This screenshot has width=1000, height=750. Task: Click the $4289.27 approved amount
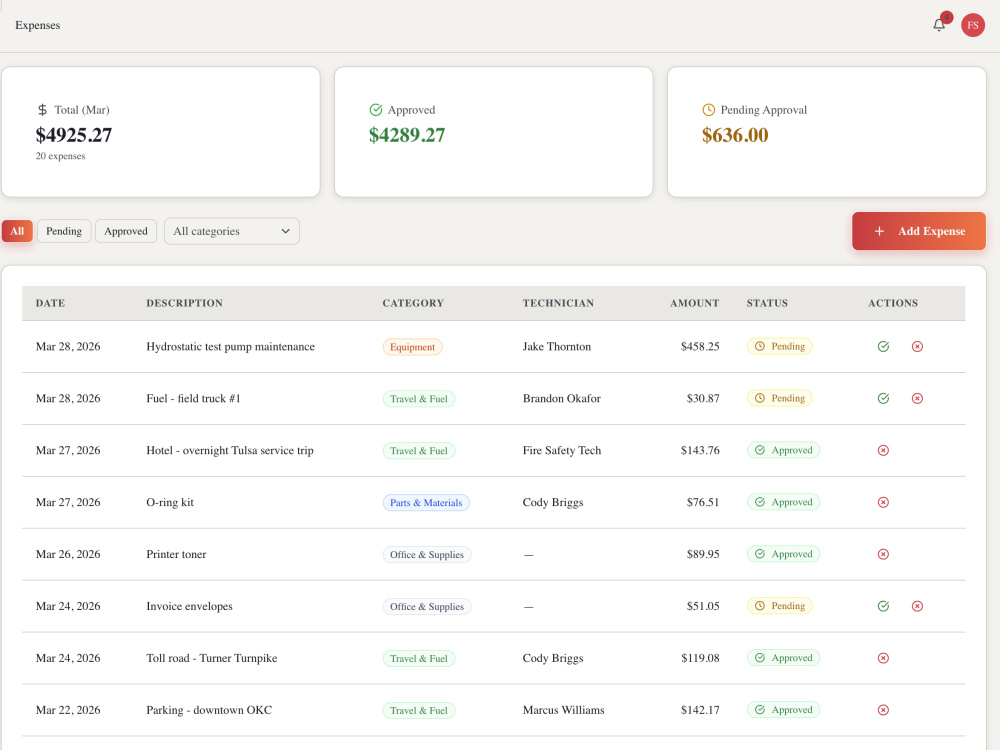407,135
